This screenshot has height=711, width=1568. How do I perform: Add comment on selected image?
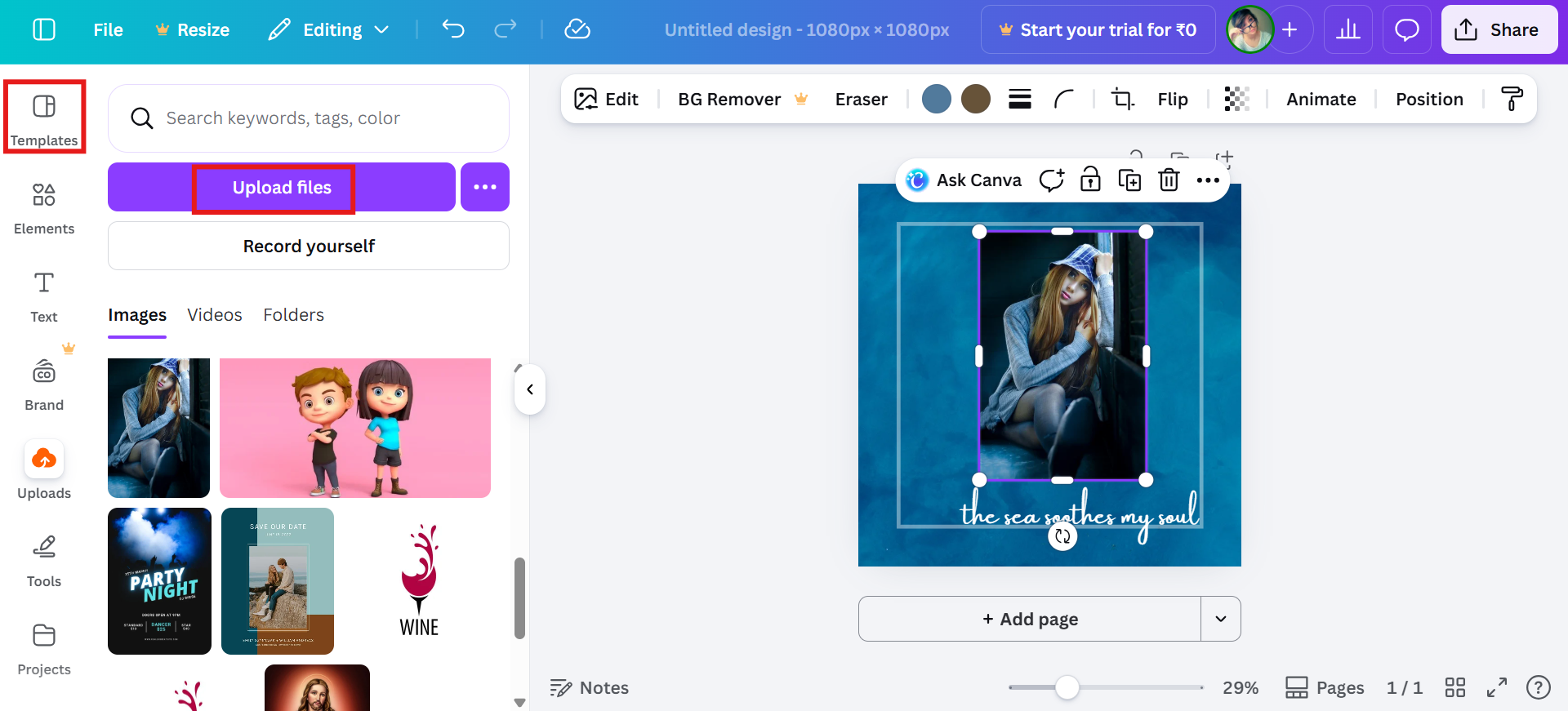[1051, 180]
